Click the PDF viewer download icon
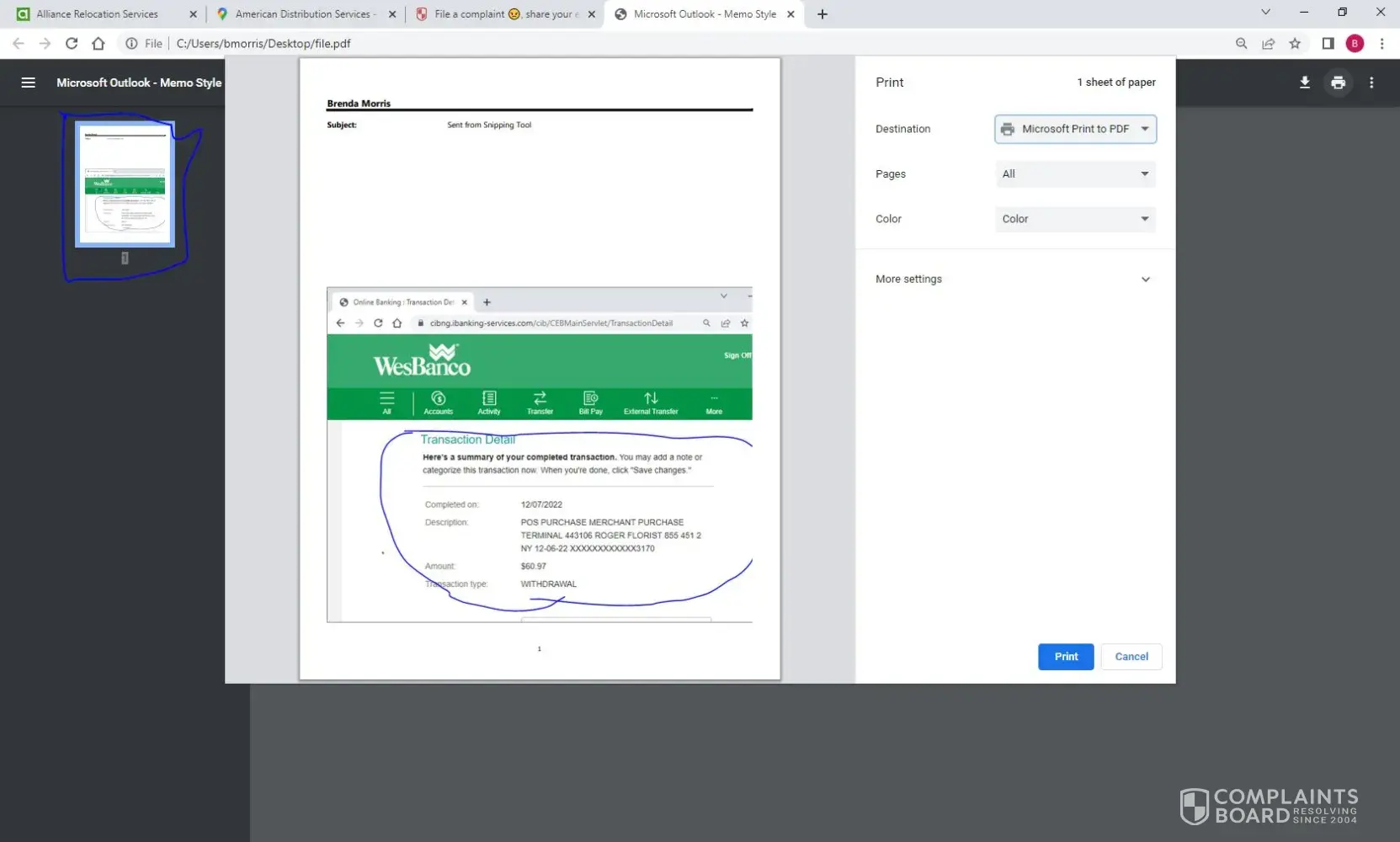Image resolution: width=1400 pixels, height=842 pixels. (x=1304, y=83)
